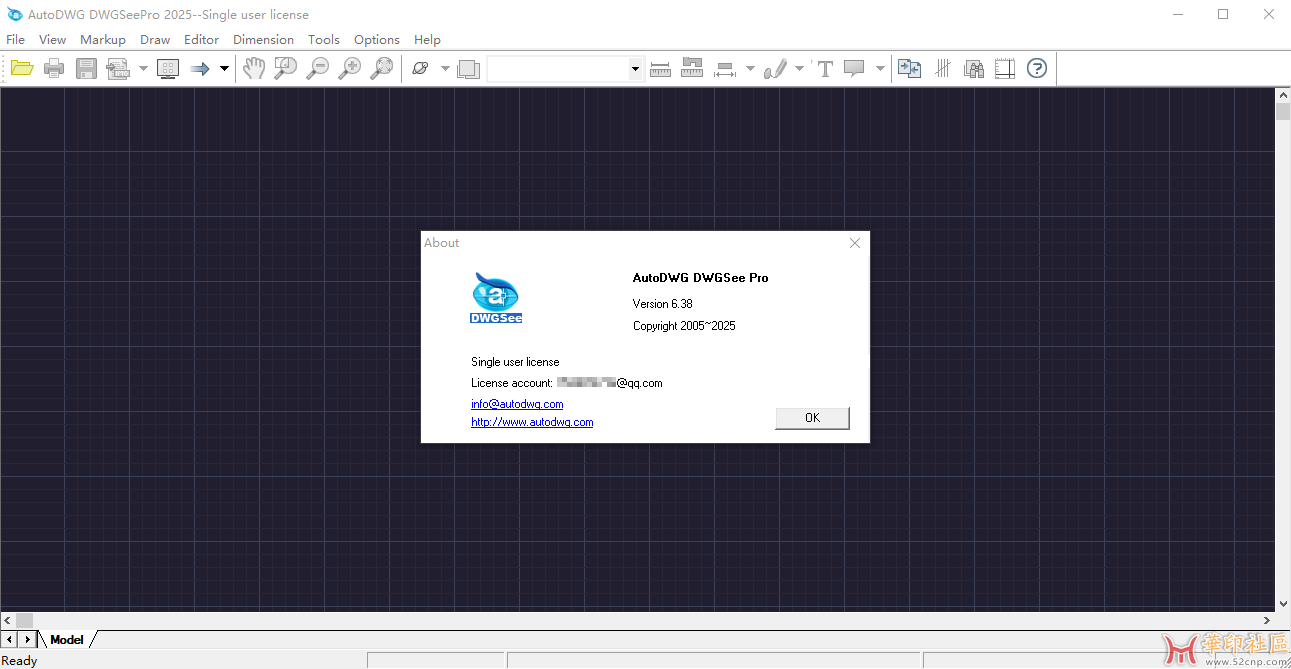Viewport: 1291px width, 669px height.
Task: Select the freehand markup pen tool
Action: click(775, 68)
